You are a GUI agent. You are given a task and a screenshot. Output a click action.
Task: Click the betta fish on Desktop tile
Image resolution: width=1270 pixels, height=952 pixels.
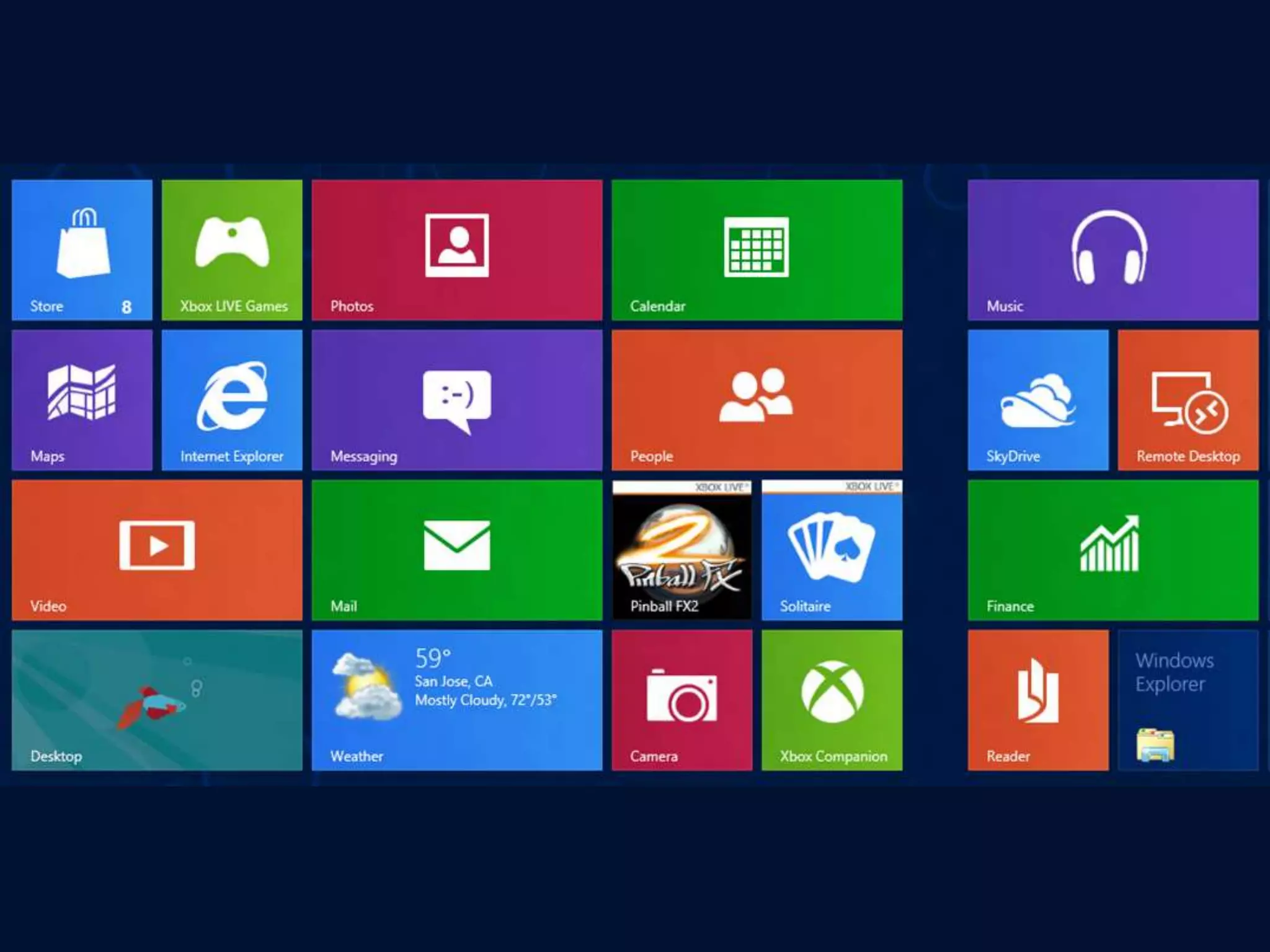click(x=151, y=707)
